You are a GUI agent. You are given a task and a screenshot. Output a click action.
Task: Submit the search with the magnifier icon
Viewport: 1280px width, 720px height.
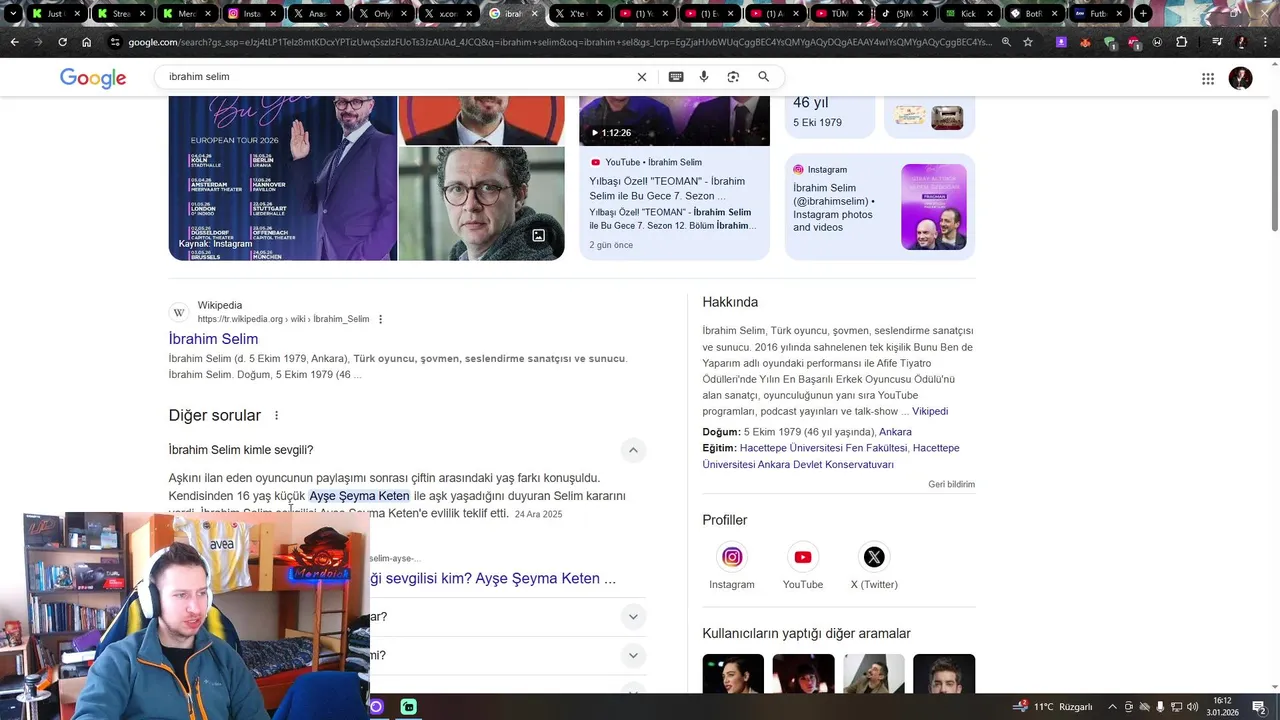point(763,77)
